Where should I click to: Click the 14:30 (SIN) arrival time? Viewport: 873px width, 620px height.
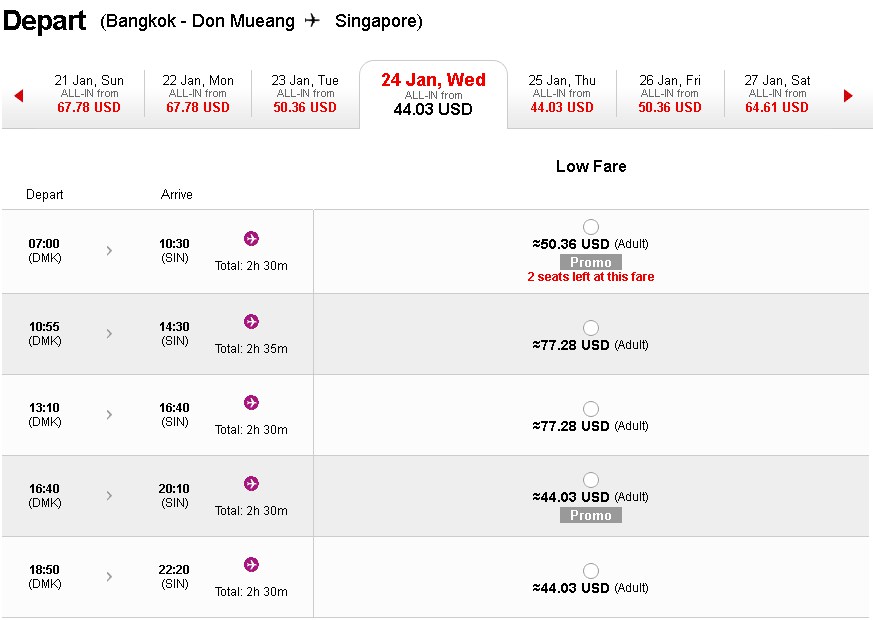[x=174, y=333]
